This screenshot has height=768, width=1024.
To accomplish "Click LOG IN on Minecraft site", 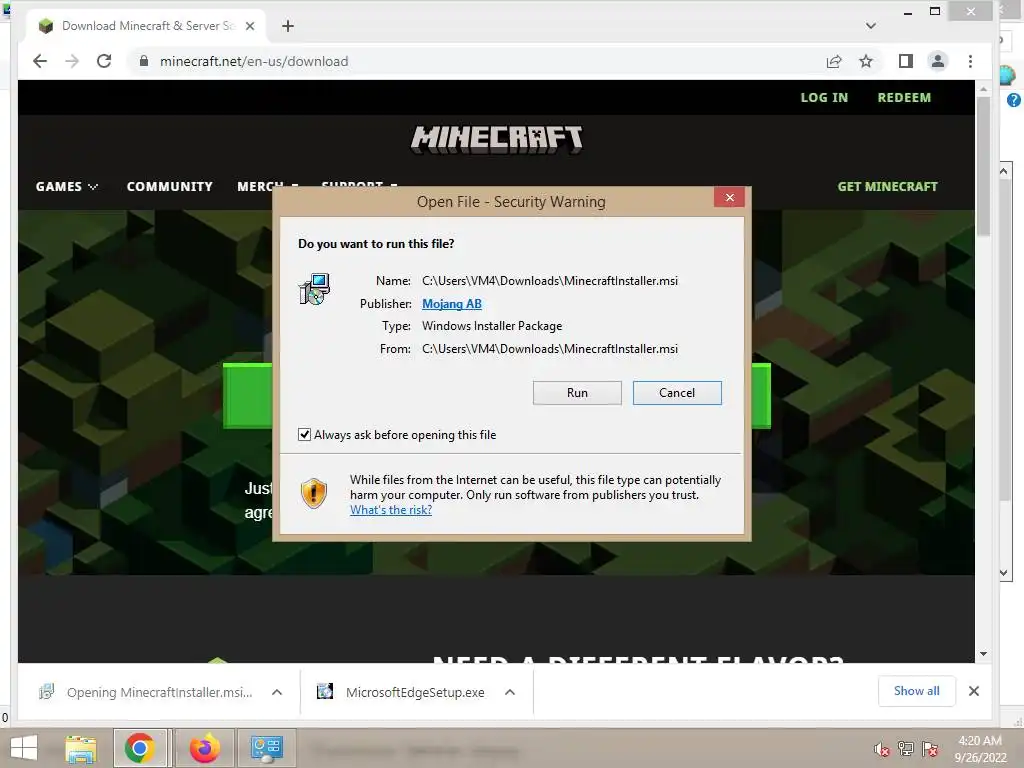I will click(x=824, y=97).
